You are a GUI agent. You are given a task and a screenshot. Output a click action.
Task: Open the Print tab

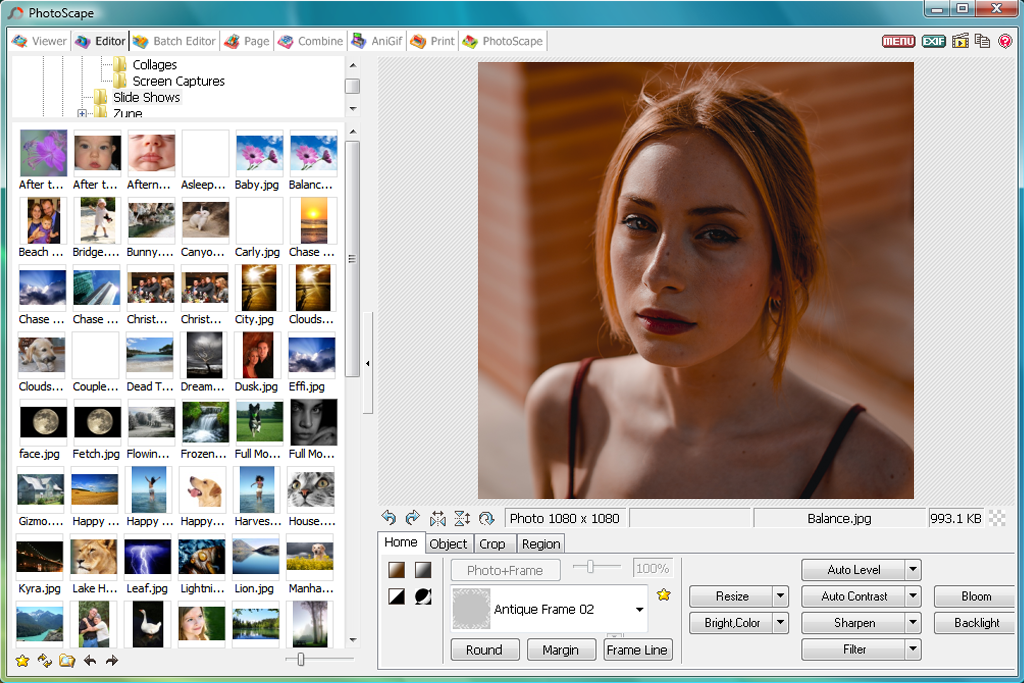click(432, 41)
